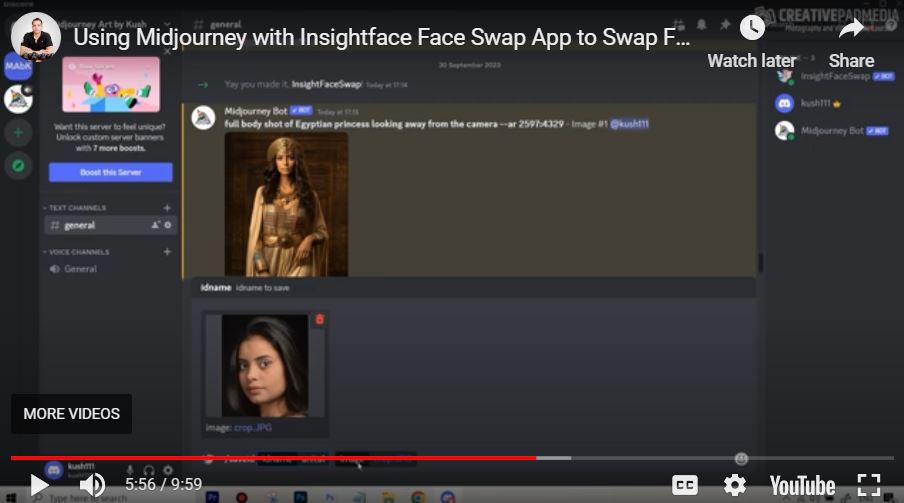Open the server name dropdown
The width and height of the screenshot is (904, 503).
pos(168,24)
